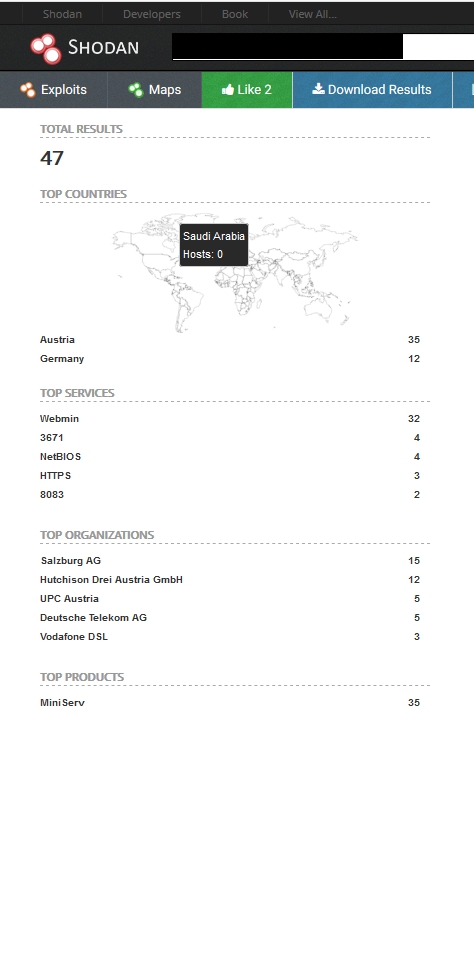474x968 pixels.
Task: Filter by Salzburg AG organization
Action: click(x=71, y=561)
